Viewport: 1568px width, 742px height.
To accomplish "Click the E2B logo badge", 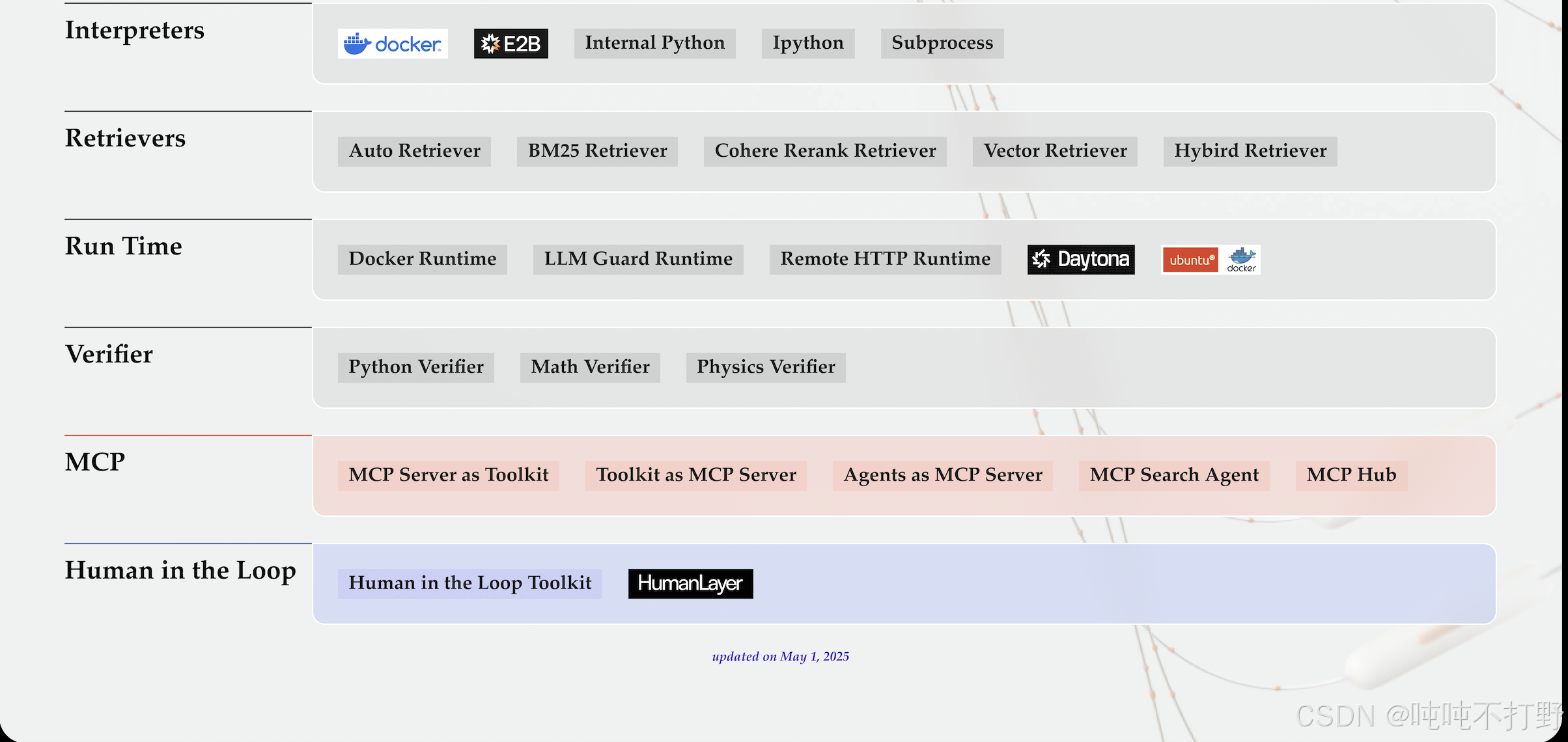I will pyautogui.click(x=511, y=44).
